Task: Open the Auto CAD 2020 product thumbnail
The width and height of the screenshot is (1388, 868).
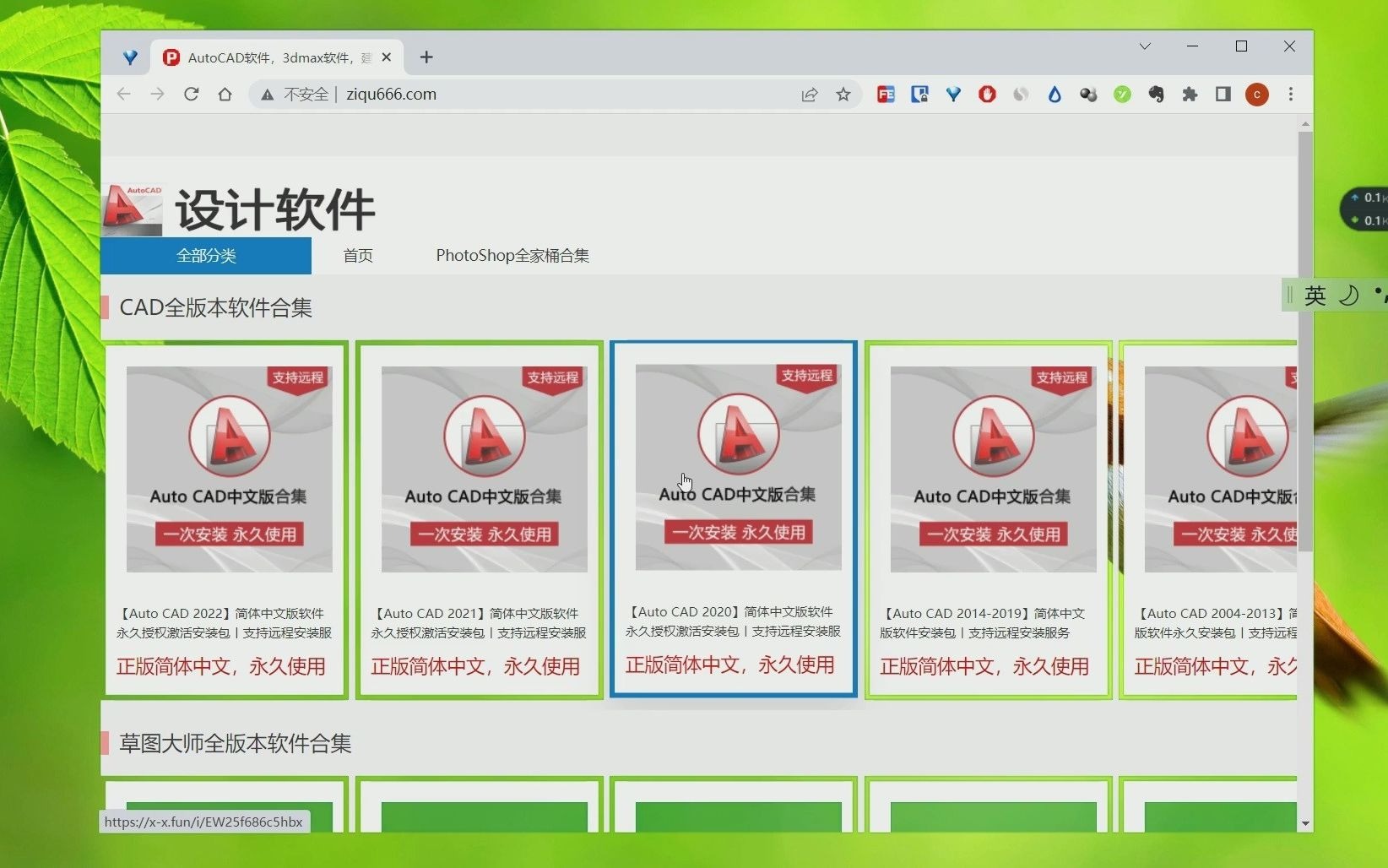Action: coord(739,467)
